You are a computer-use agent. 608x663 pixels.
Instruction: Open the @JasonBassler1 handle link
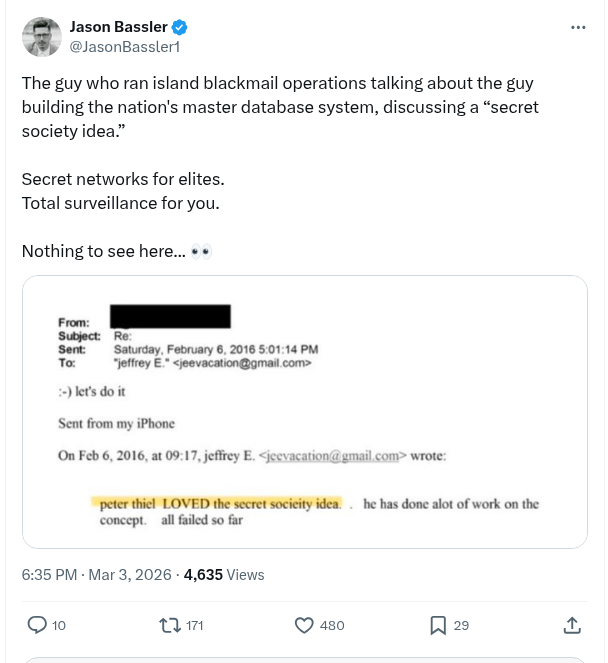124,46
